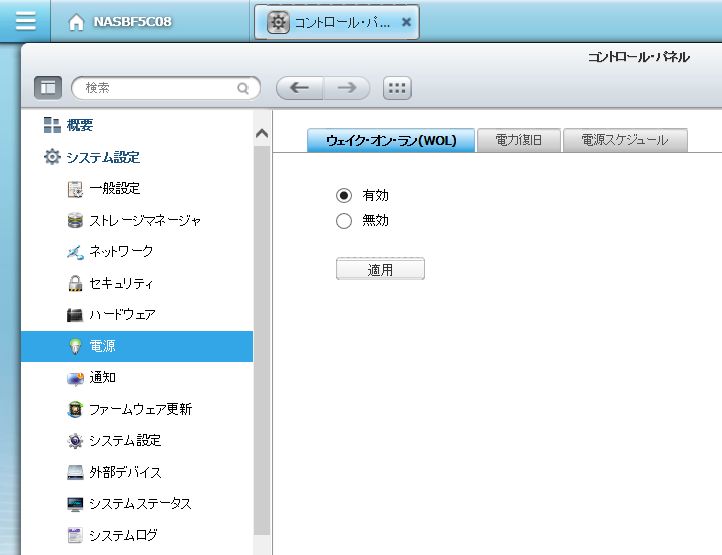Select the 有効 radio button
The image size is (722, 555).
pos(344,195)
